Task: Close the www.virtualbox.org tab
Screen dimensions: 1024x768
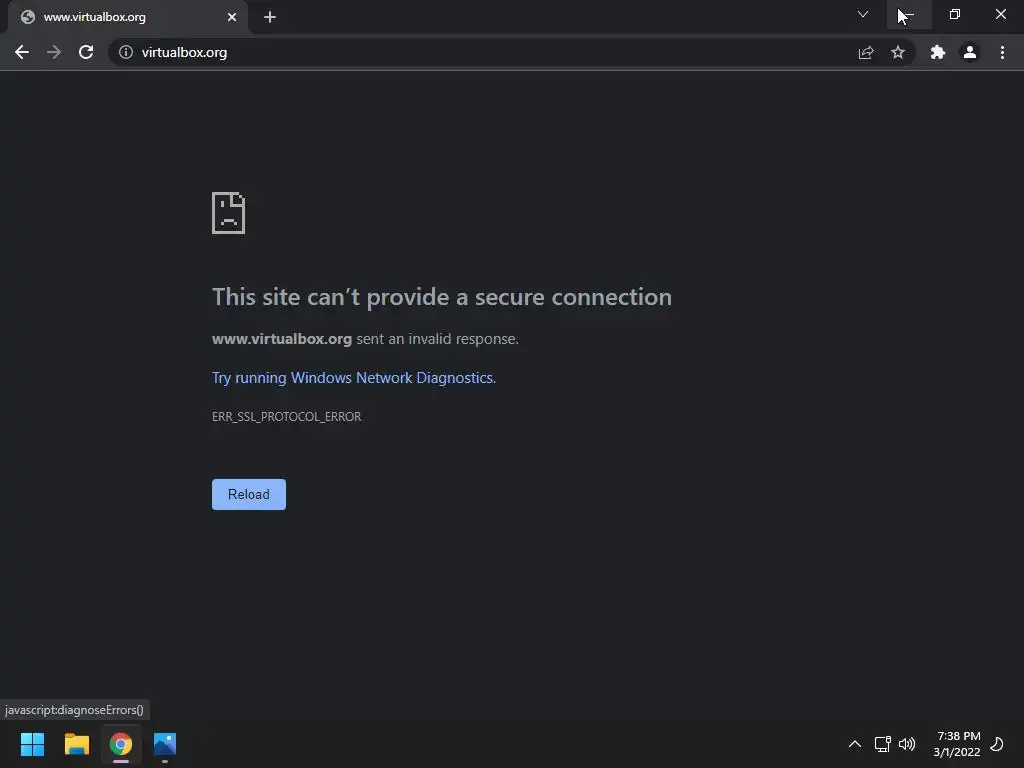Action: [x=232, y=17]
